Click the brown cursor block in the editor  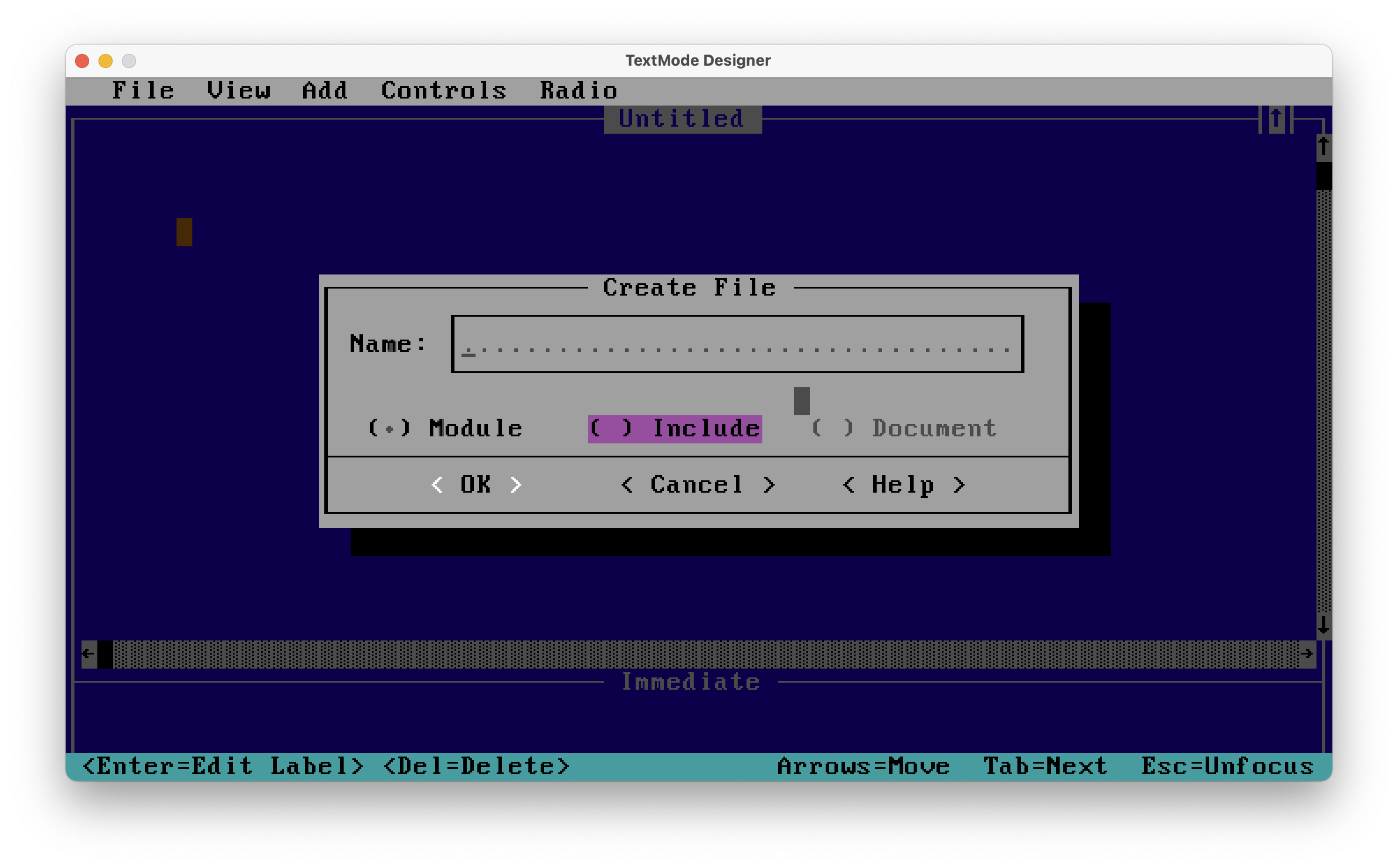pos(184,232)
